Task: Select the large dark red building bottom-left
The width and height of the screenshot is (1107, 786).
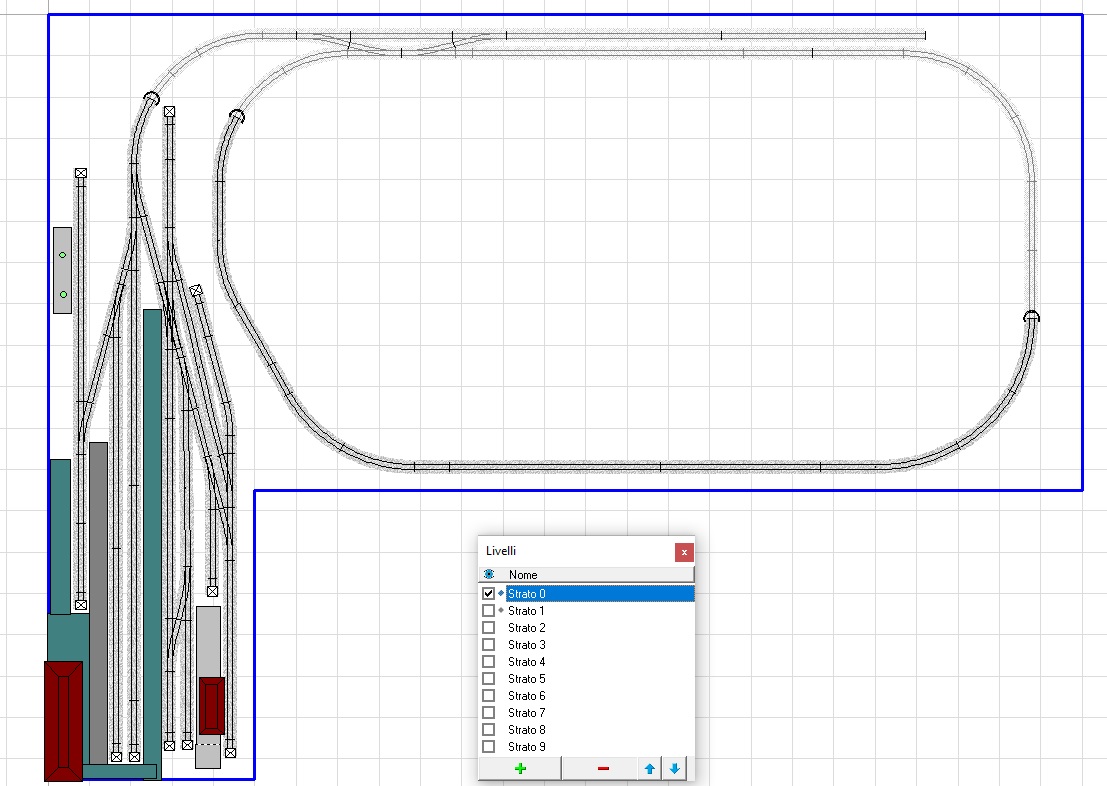Action: pyautogui.click(x=63, y=720)
